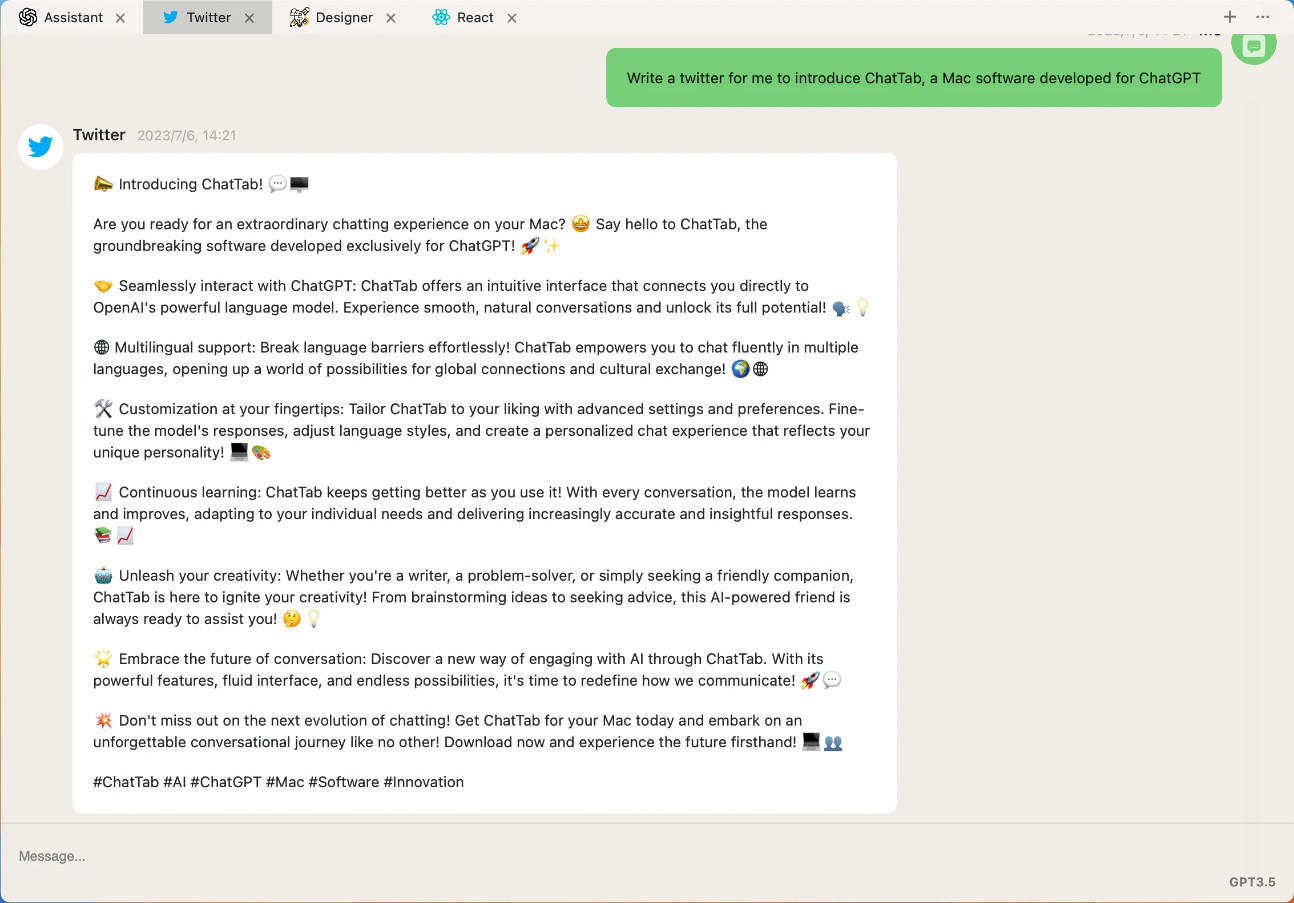Screen dimensions: 1294x903
Task: Close the Designer tab
Action: point(391,18)
